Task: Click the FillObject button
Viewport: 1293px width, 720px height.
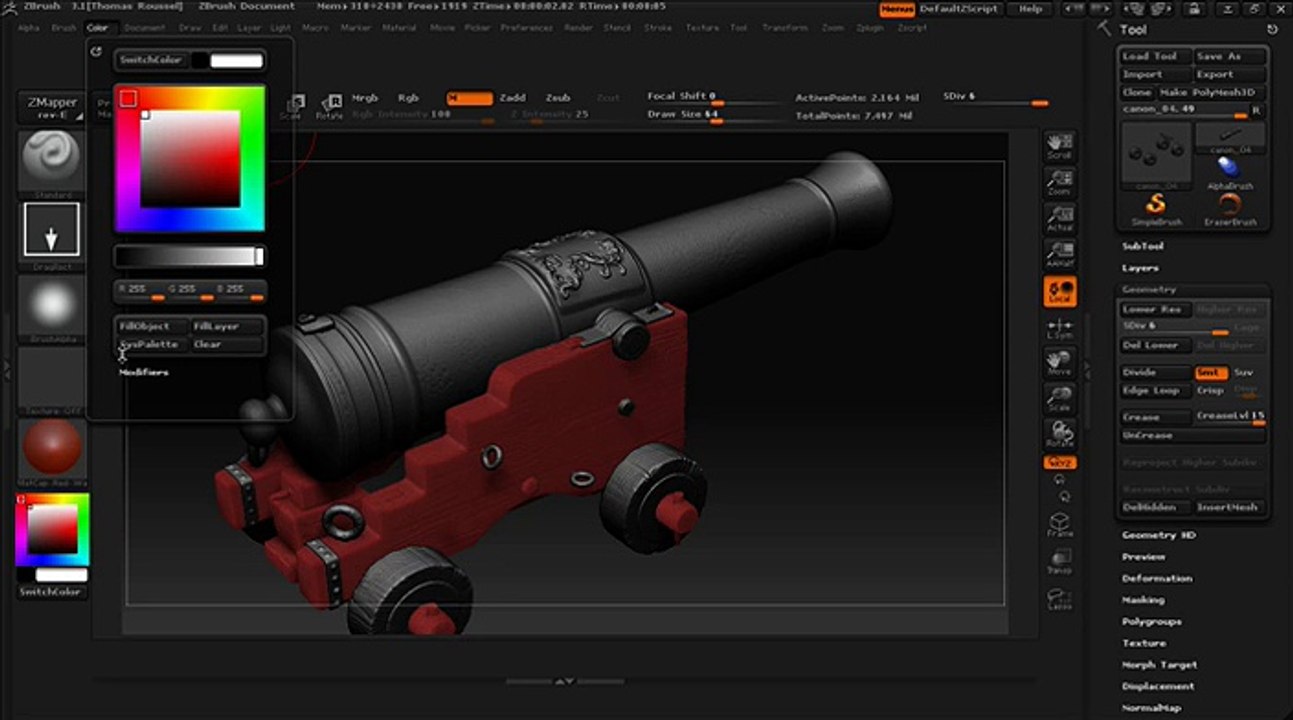Action: pos(152,326)
